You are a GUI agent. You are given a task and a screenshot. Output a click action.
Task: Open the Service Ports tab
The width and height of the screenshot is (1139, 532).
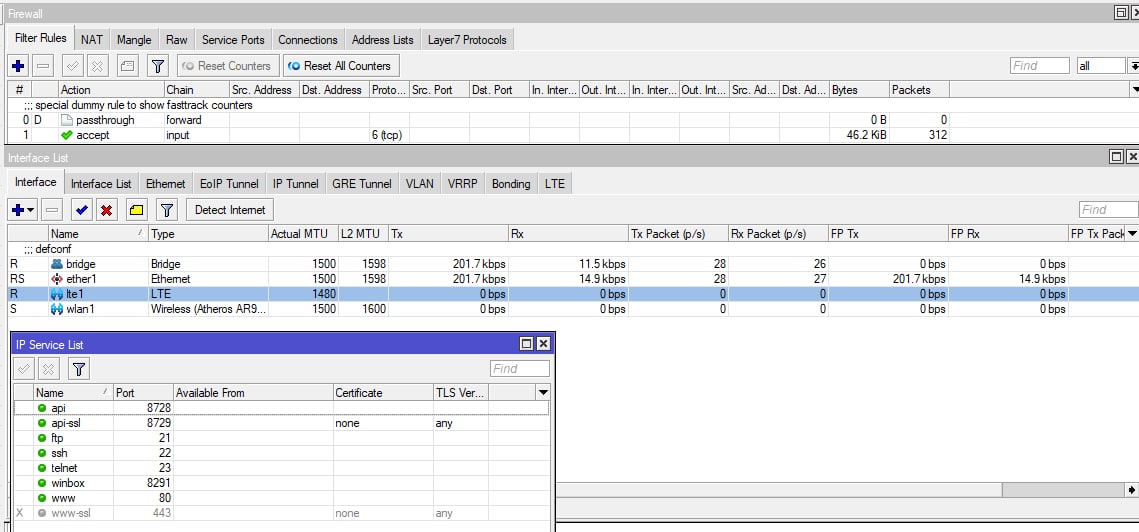click(232, 40)
